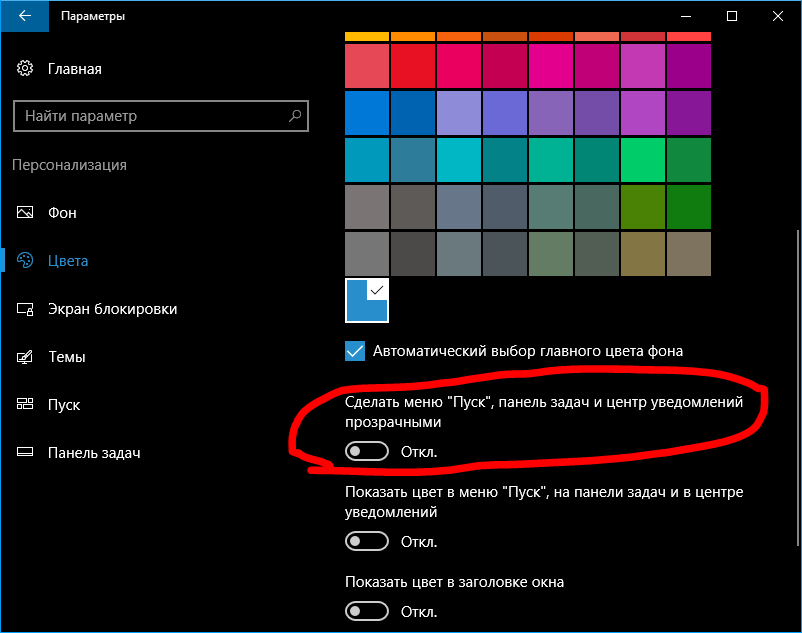
Task: Open the Пуск section
Action: [64, 405]
